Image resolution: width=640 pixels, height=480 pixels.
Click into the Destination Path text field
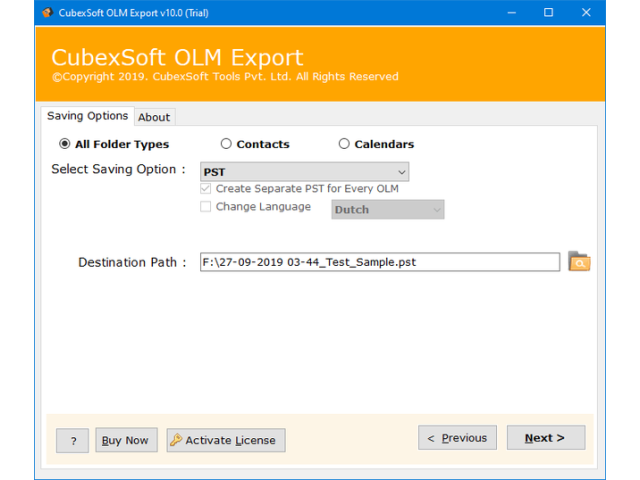coord(379,262)
